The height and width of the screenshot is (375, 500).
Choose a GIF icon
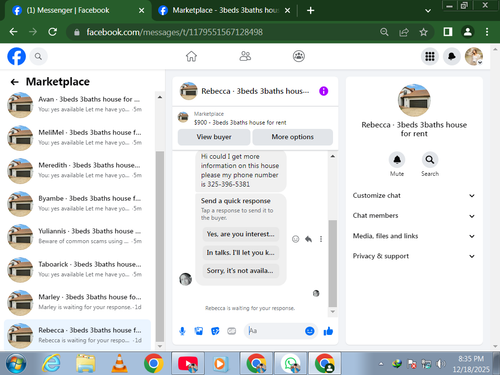[x=231, y=331]
